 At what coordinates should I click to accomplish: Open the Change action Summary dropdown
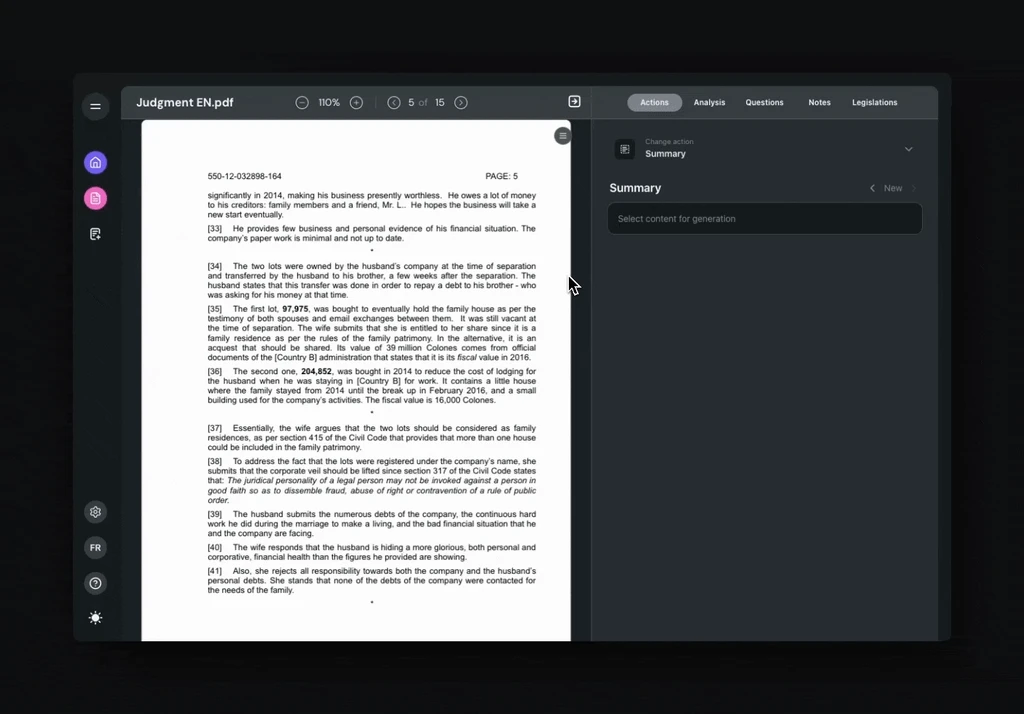[x=908, y=148]
